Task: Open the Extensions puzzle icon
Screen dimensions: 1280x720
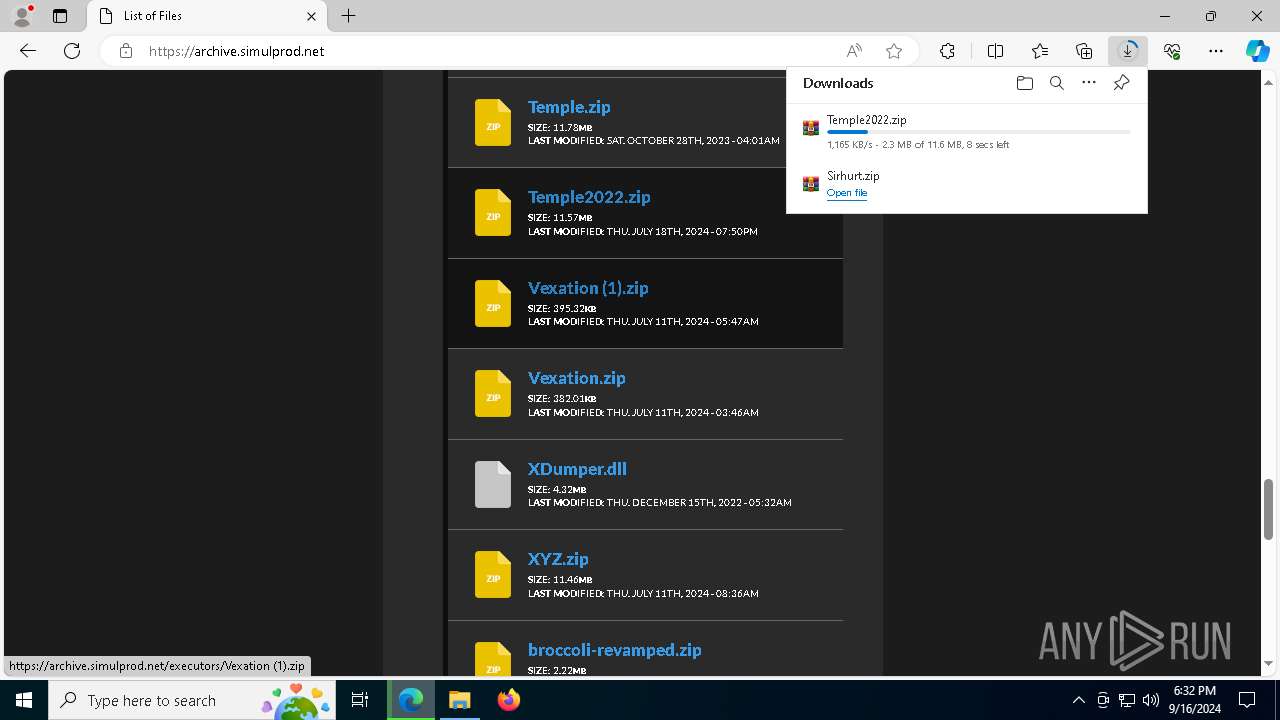Action: (x=947, y=51)
